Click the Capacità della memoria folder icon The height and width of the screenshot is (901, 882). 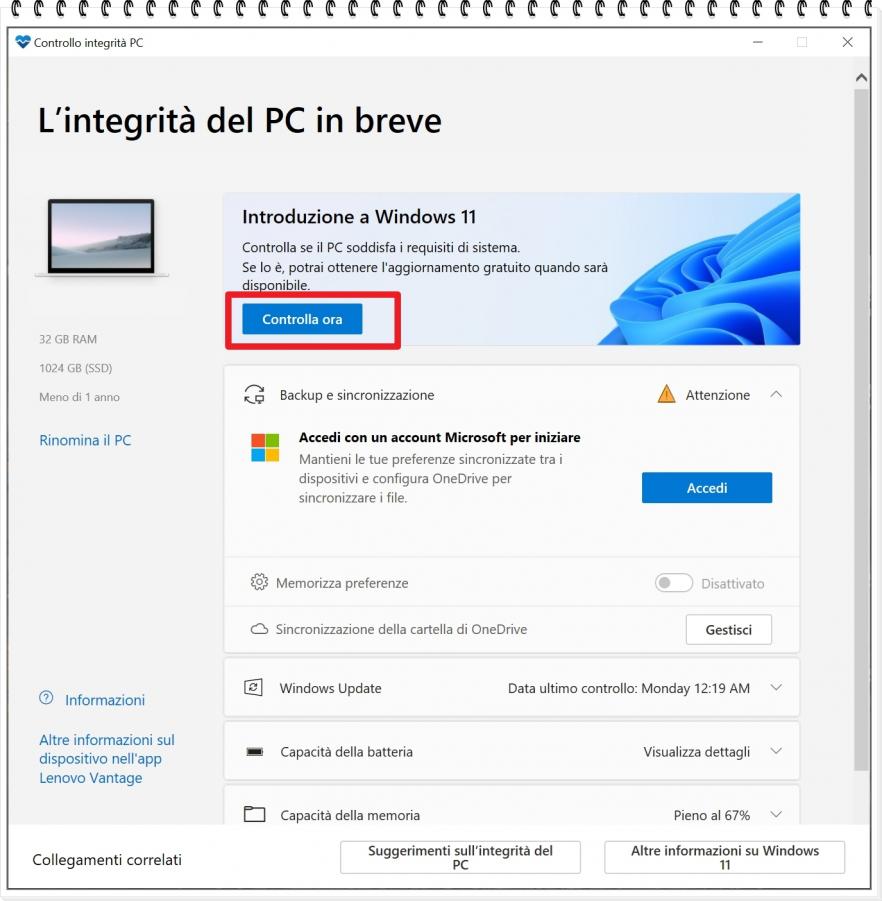pyautogui.click(x=254, y=815)
